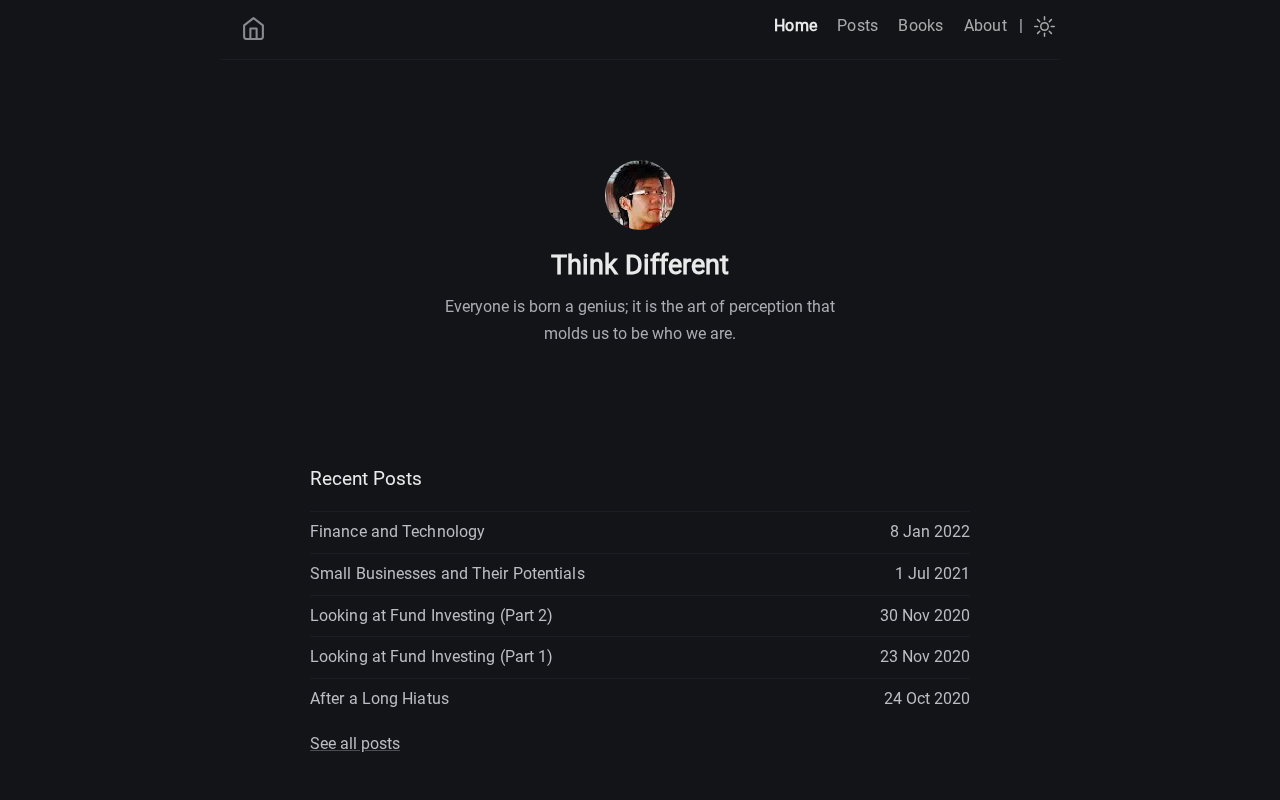Image resolution: width=1280 pixels, height=800 pixels.
Task: Read After a Long Hiatus post
Action: click(379, 699)
